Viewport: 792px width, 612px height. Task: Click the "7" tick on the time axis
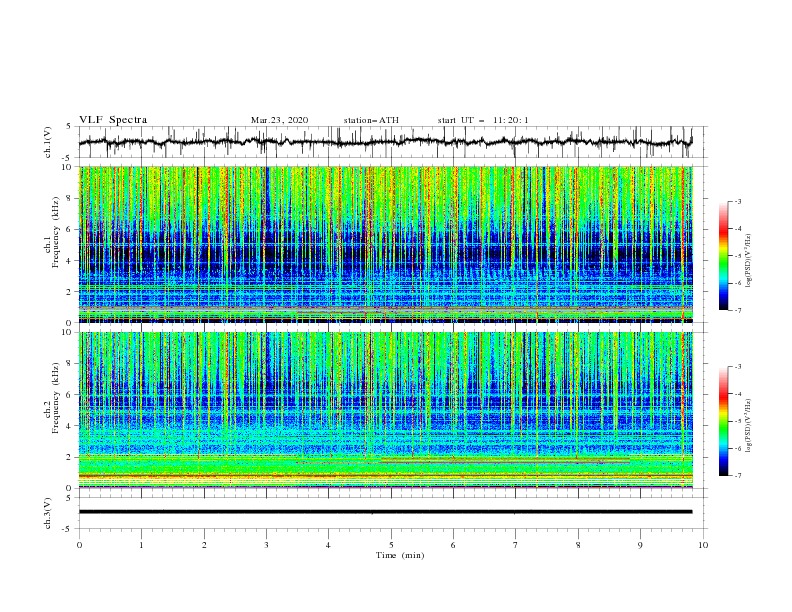click(x=516, y=545)
